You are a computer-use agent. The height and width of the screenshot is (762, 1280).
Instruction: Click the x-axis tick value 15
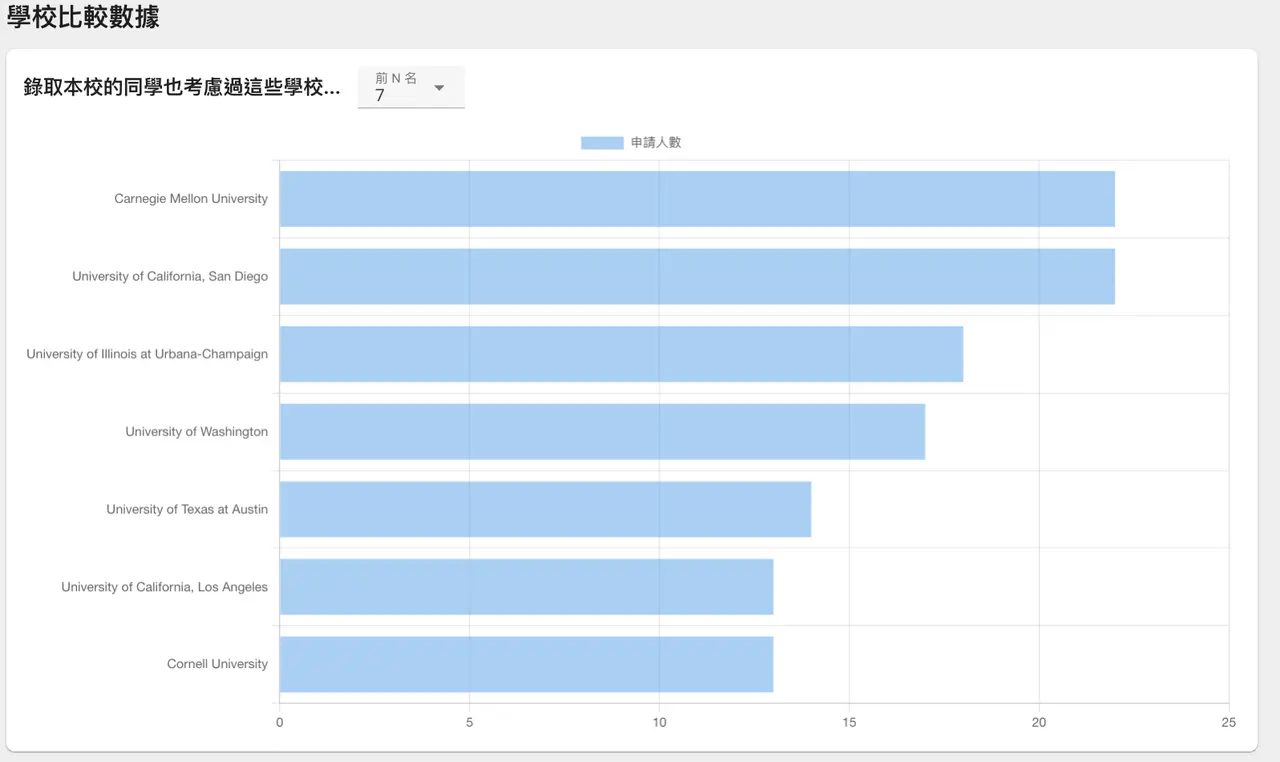click(x=849, y=723)
